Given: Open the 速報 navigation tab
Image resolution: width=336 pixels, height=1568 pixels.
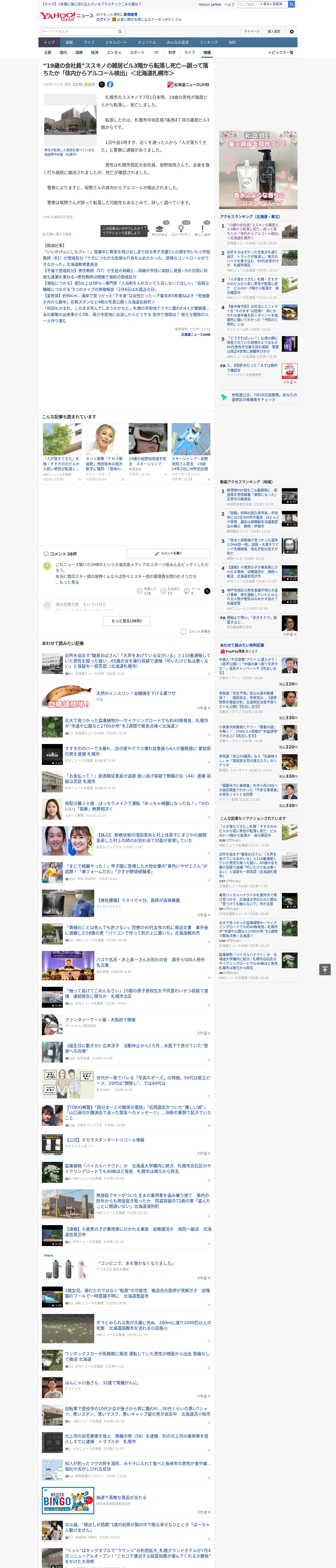Looking at the screenshot, I should click(x=69, y=43).
